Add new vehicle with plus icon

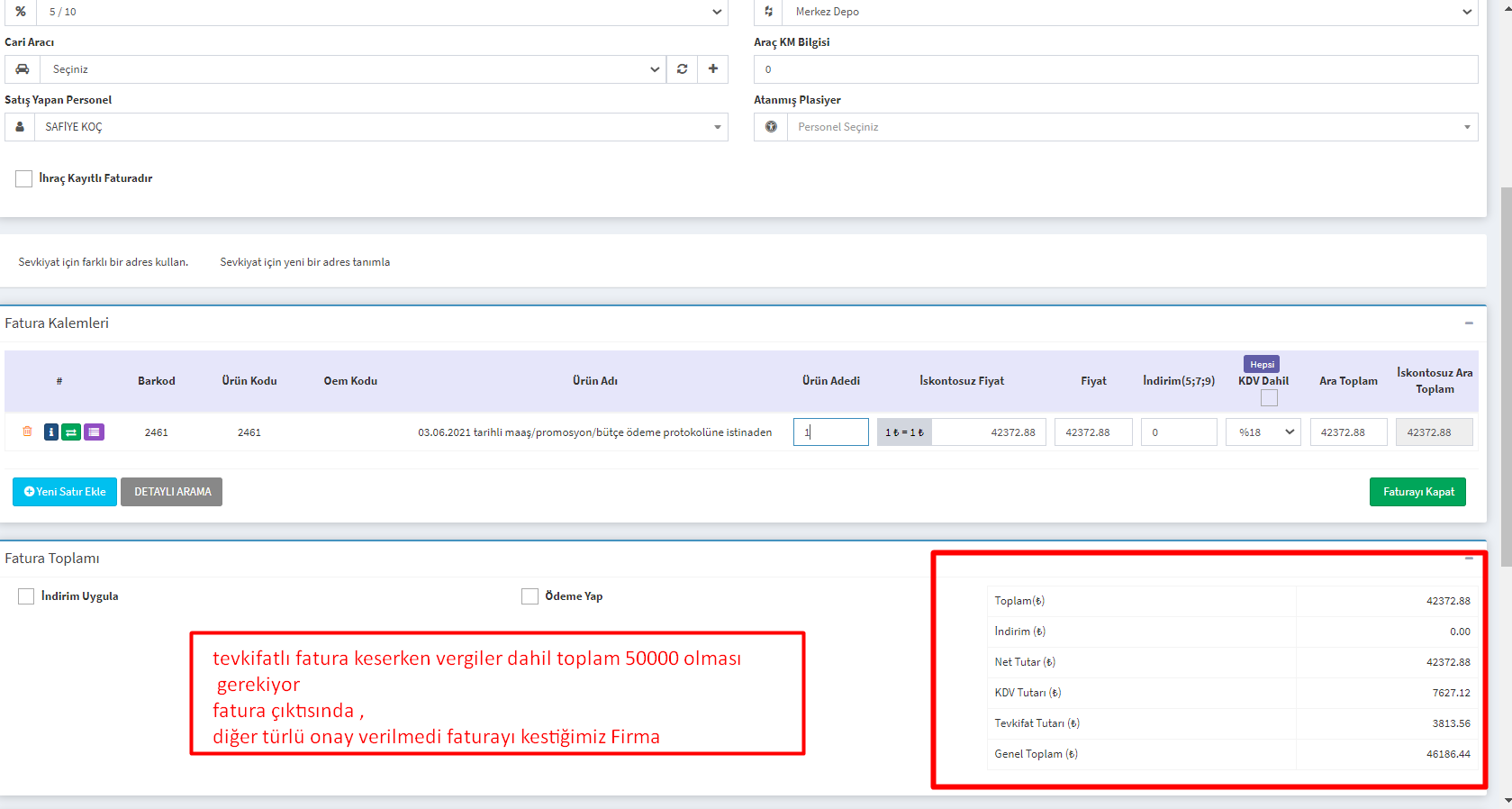click(x=712, y=69)
